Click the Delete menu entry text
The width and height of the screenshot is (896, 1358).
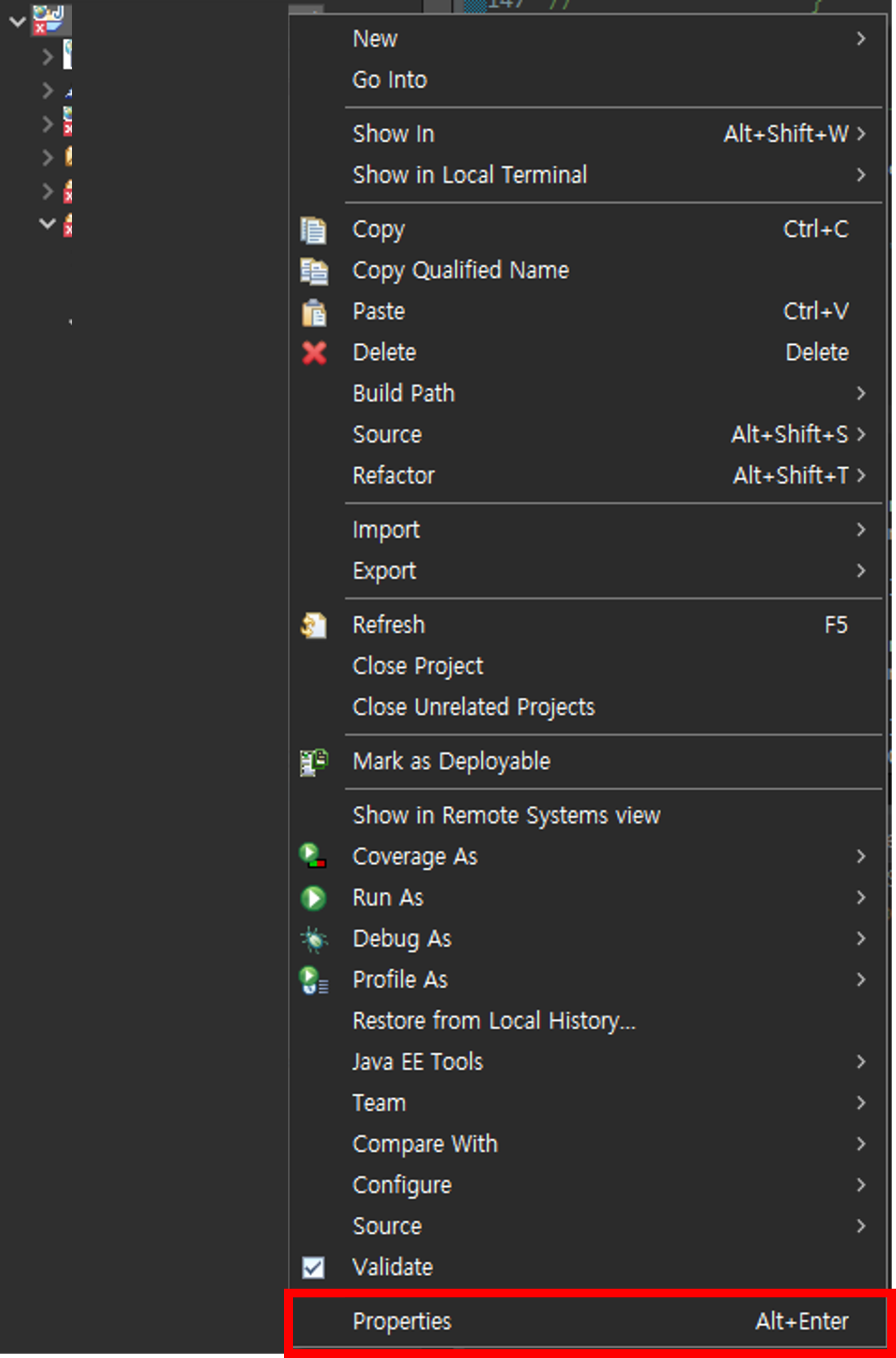pos(384,353)
